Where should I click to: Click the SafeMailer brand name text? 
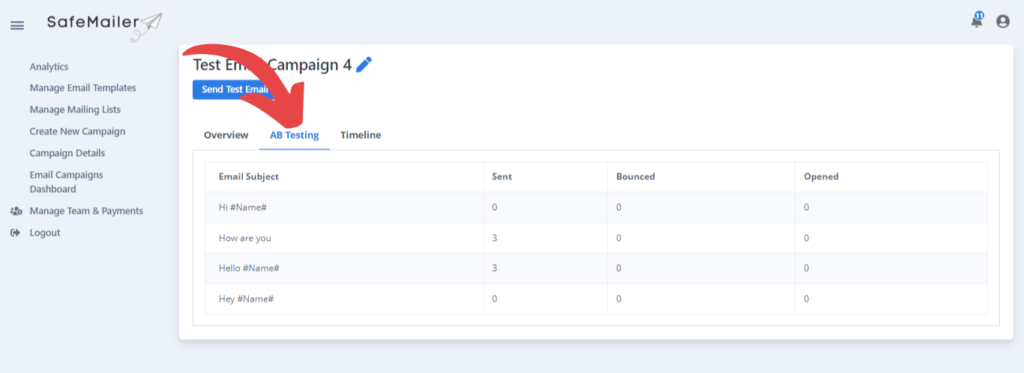[x=93, y=22]
